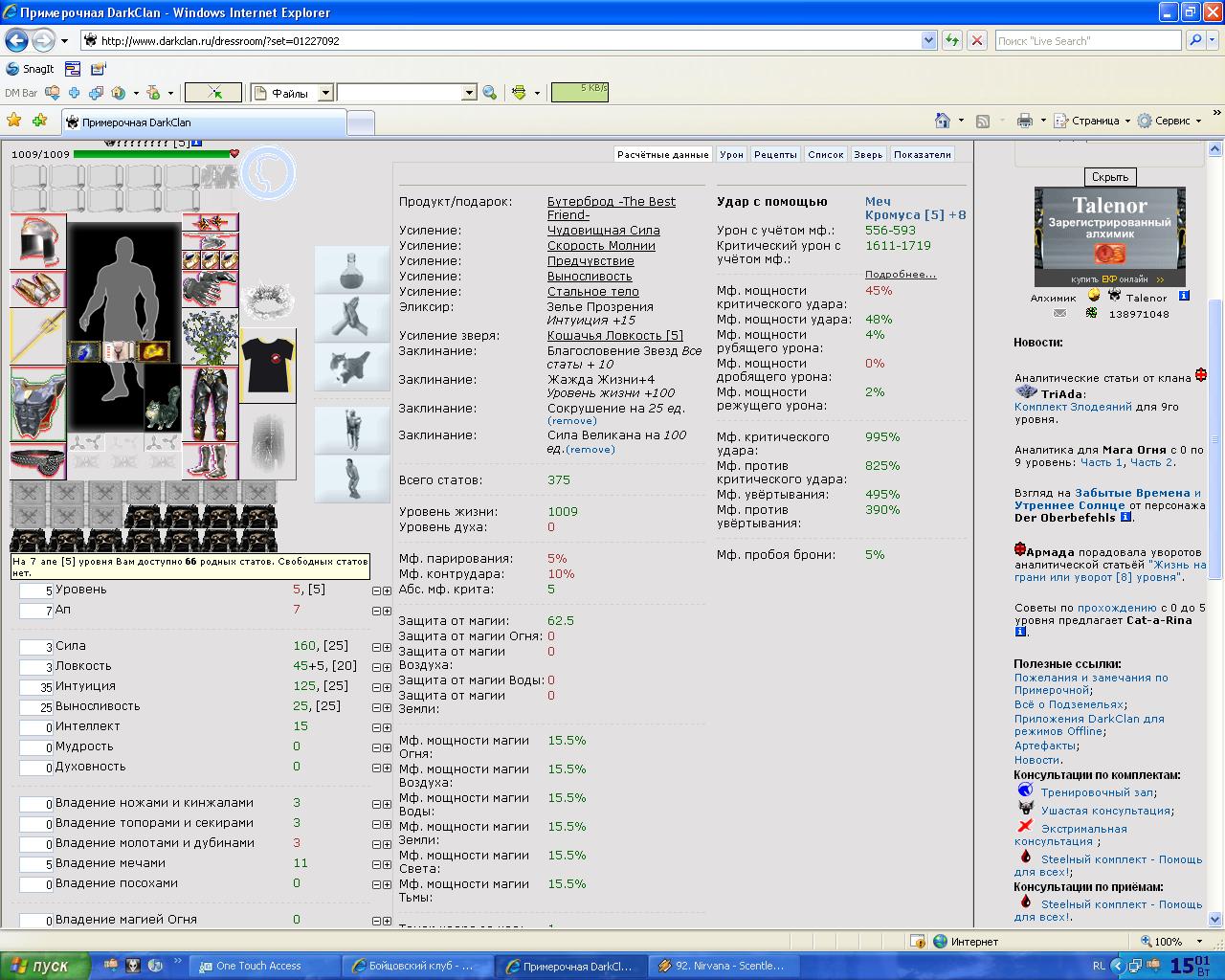This screenshot has width=1225, height=980.
Task: Click the helmet equipment slot
Action: point(38,242)
